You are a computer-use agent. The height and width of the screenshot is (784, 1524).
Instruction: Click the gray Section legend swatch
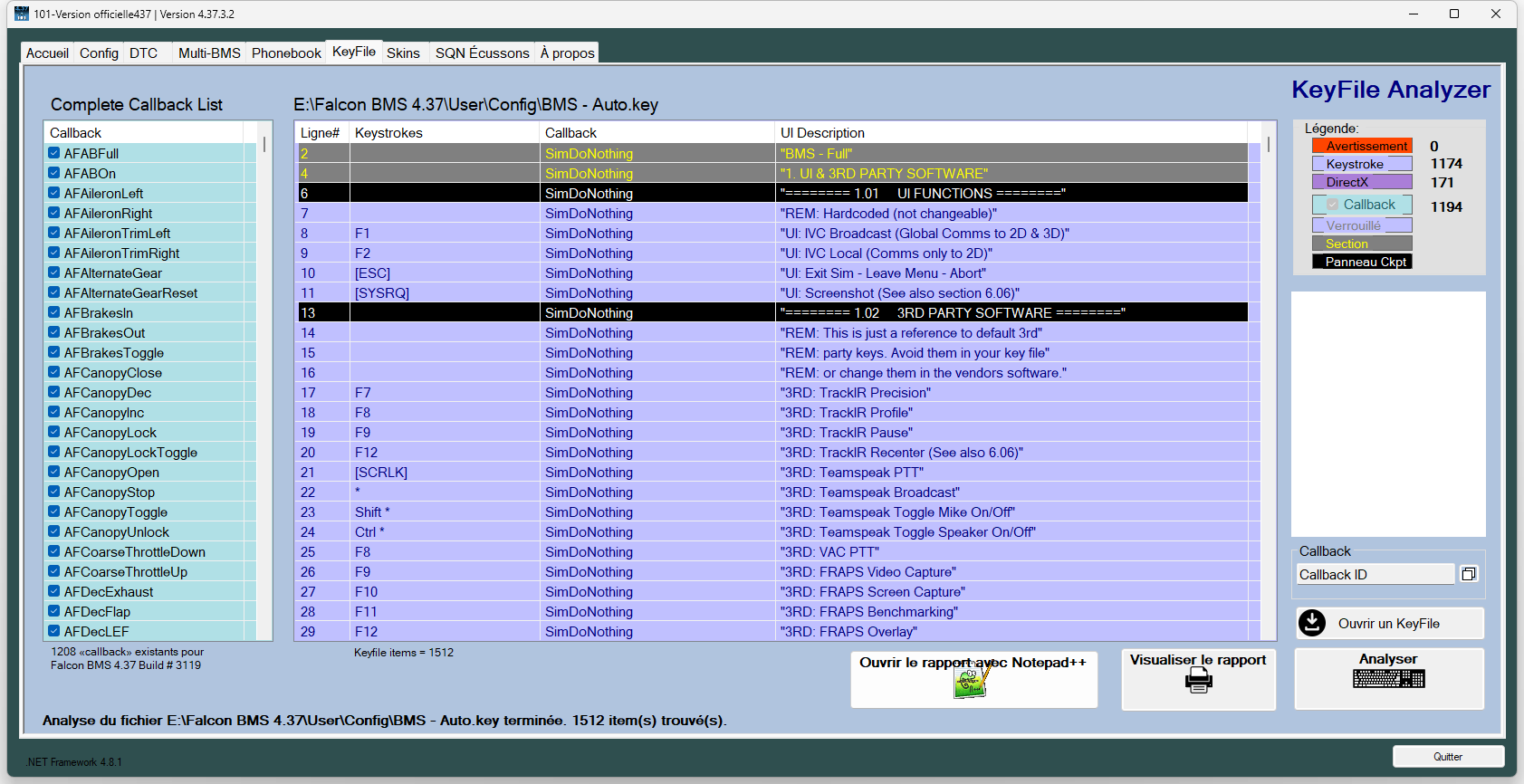click(x=1362, y=244)
